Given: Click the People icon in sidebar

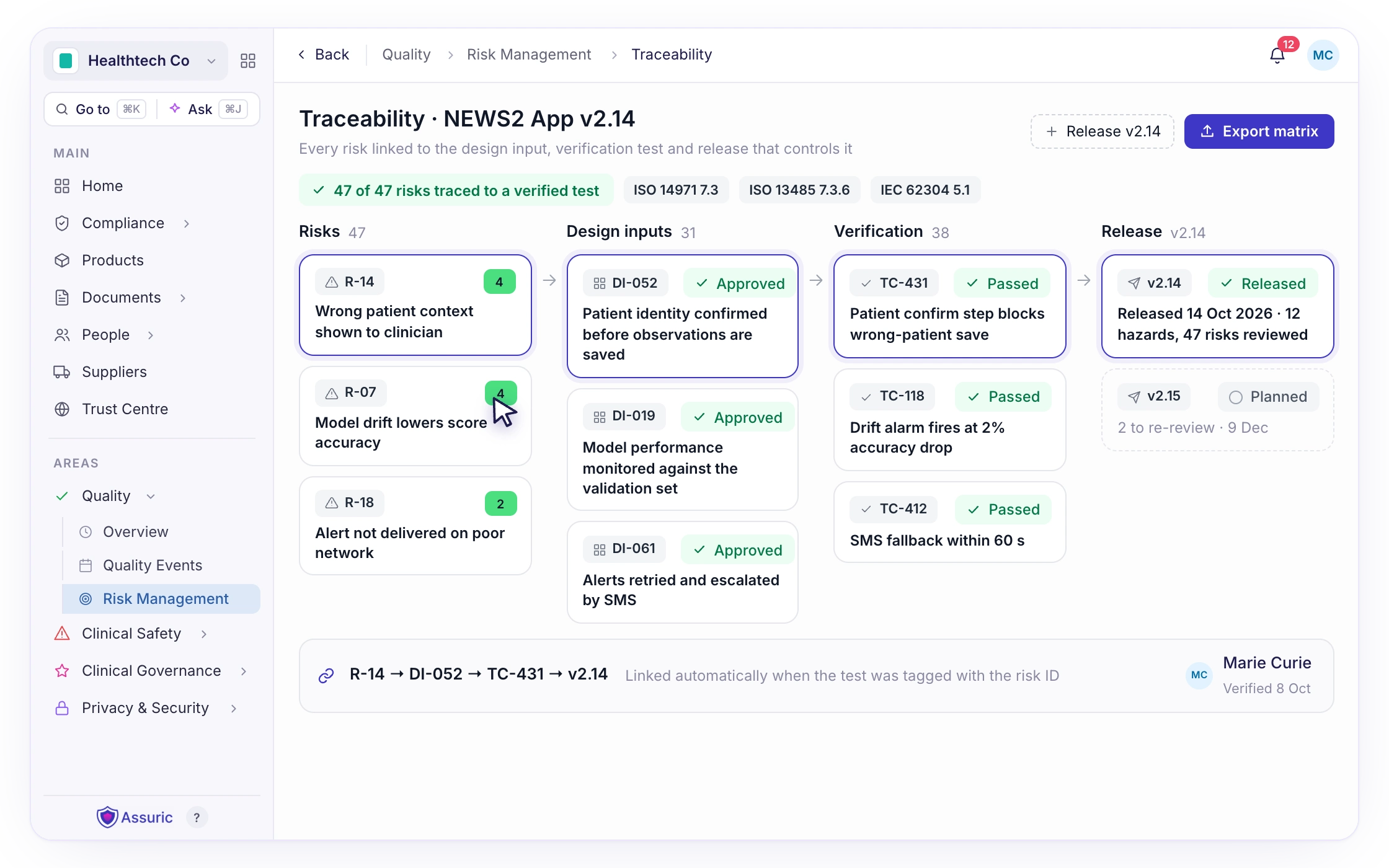Looking at the screenshot, I should 62,335.
